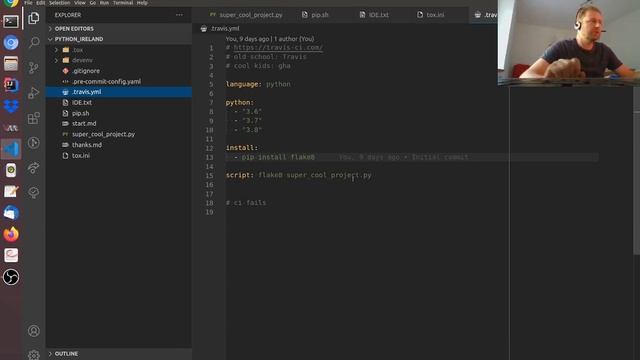The width and height of the screenshot is (640, 360).
Task: Click the .travis.yml breadcrumb
Action: (x=225, y=29)
